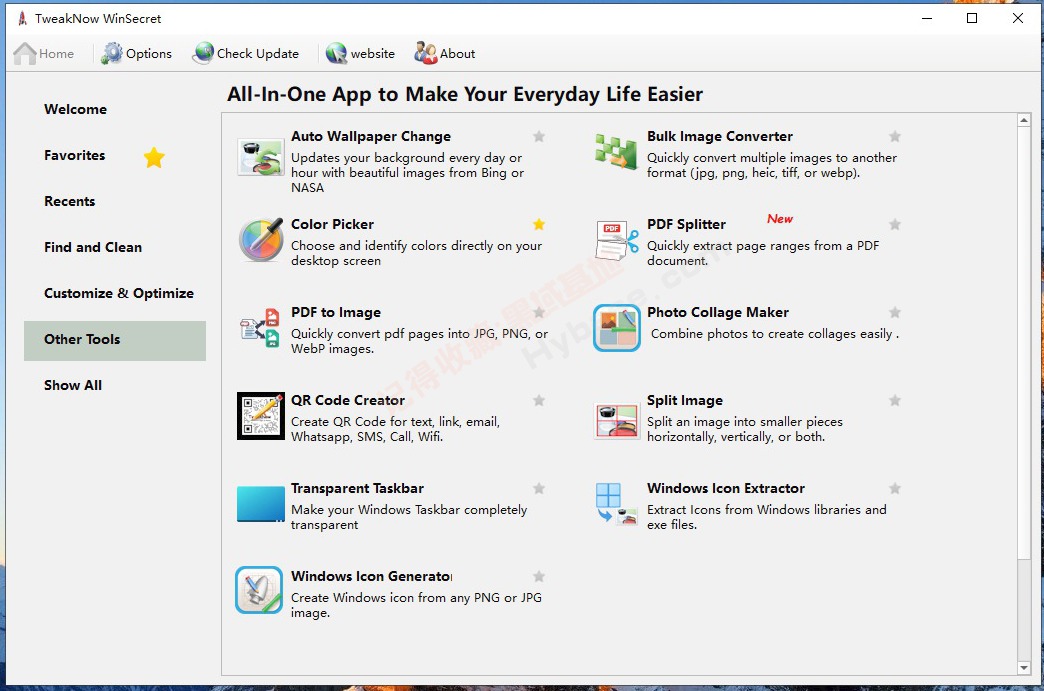
Task: Click 'Make your Windows Taskbar completely transparent' description
Action: coord(409,517)
